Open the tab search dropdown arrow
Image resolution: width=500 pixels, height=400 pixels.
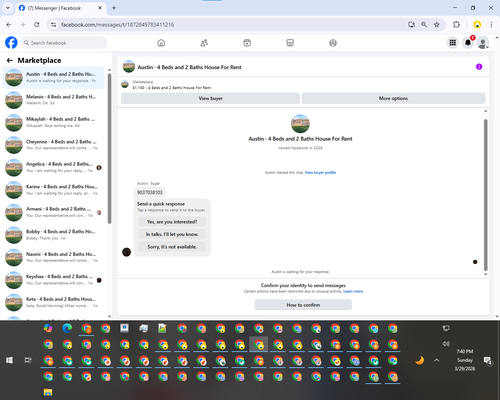tap(8, 8)
